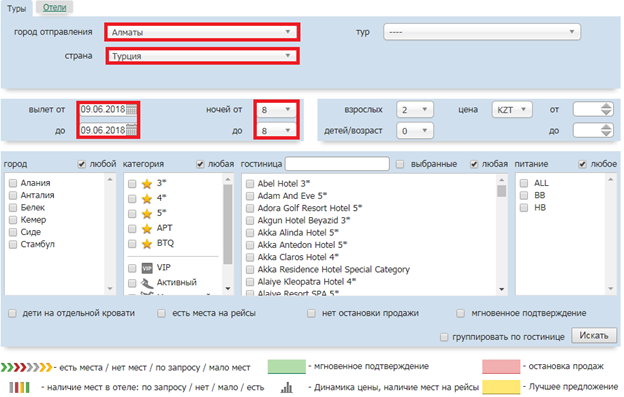Click Akgun Hotel Beyazid 3* text
This screenshot has height=397, width=624.
click(304, 220)
